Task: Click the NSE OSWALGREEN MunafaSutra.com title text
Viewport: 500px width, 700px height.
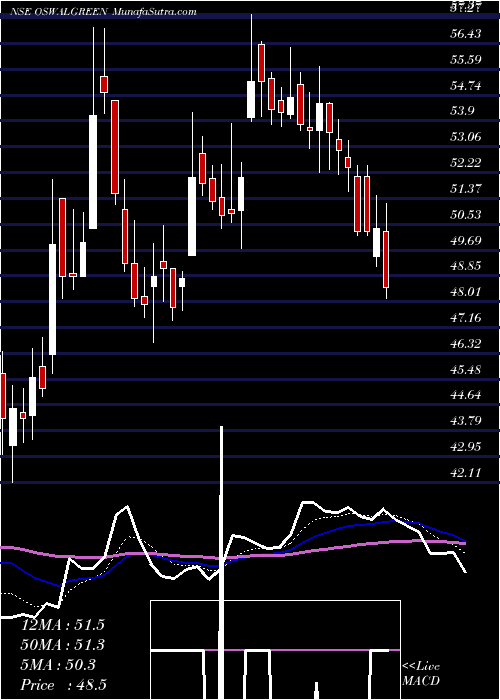Action: [104, 12]
